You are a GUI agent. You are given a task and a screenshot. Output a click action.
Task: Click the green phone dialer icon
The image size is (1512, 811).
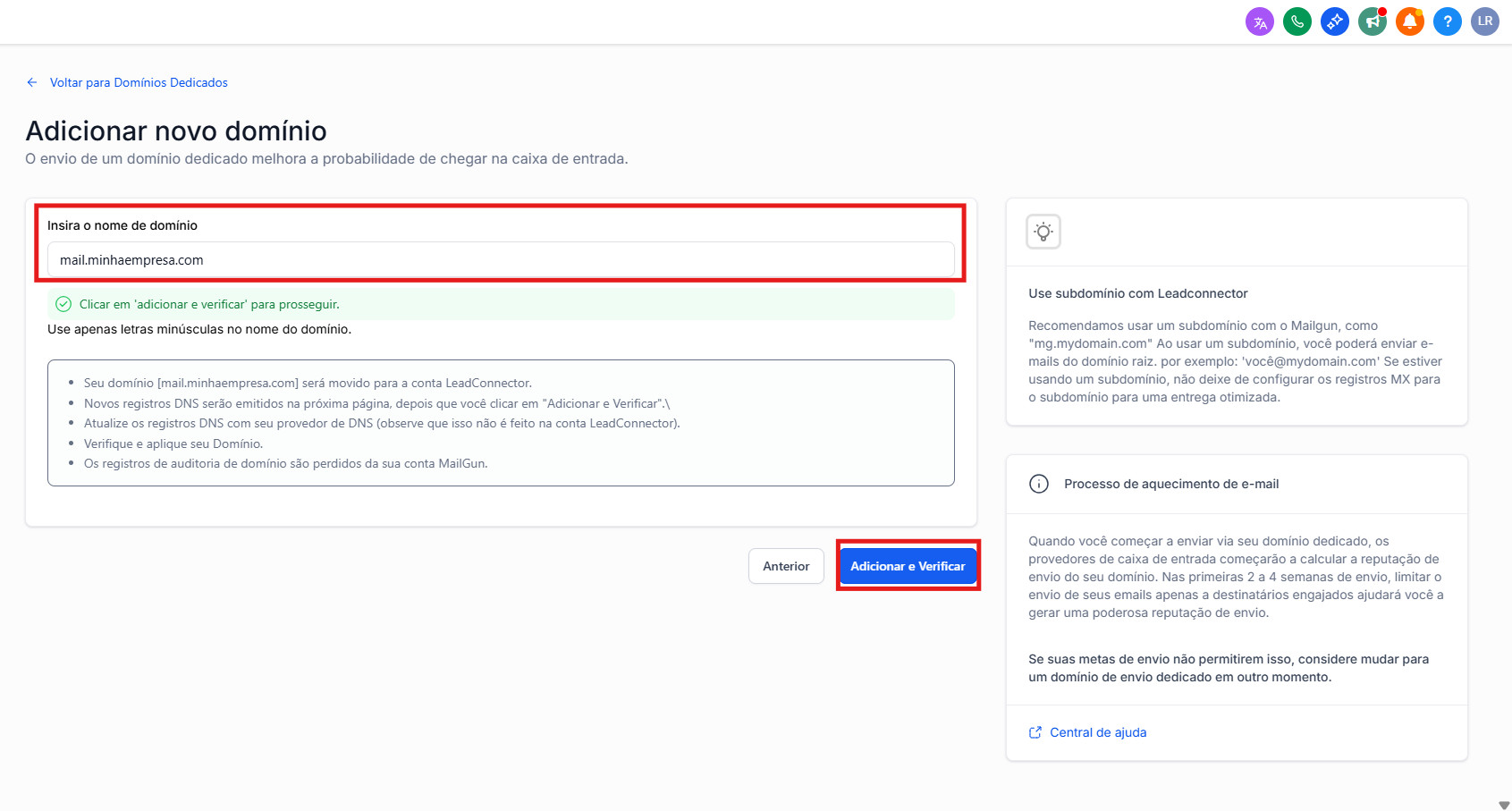1297,21
